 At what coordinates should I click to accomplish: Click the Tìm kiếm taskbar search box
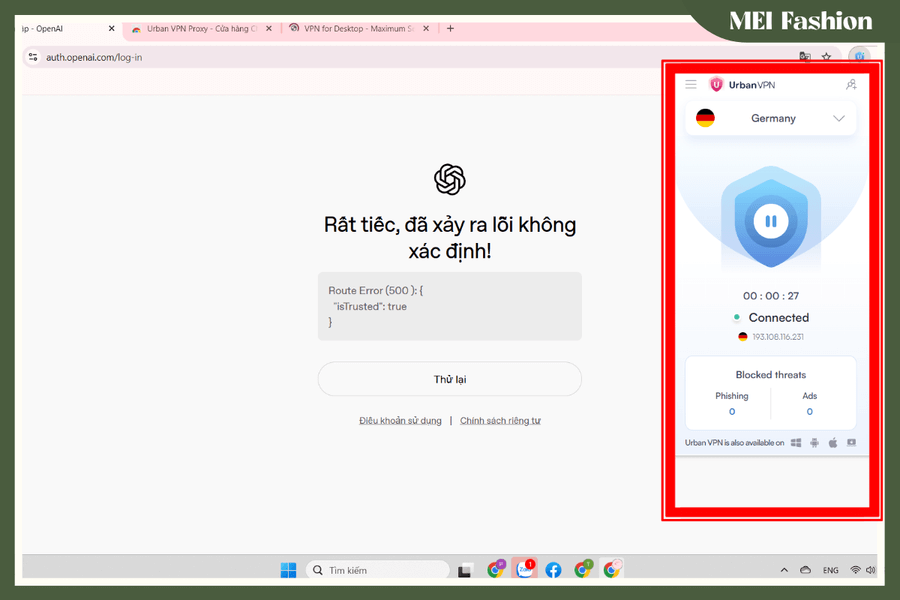378,570
